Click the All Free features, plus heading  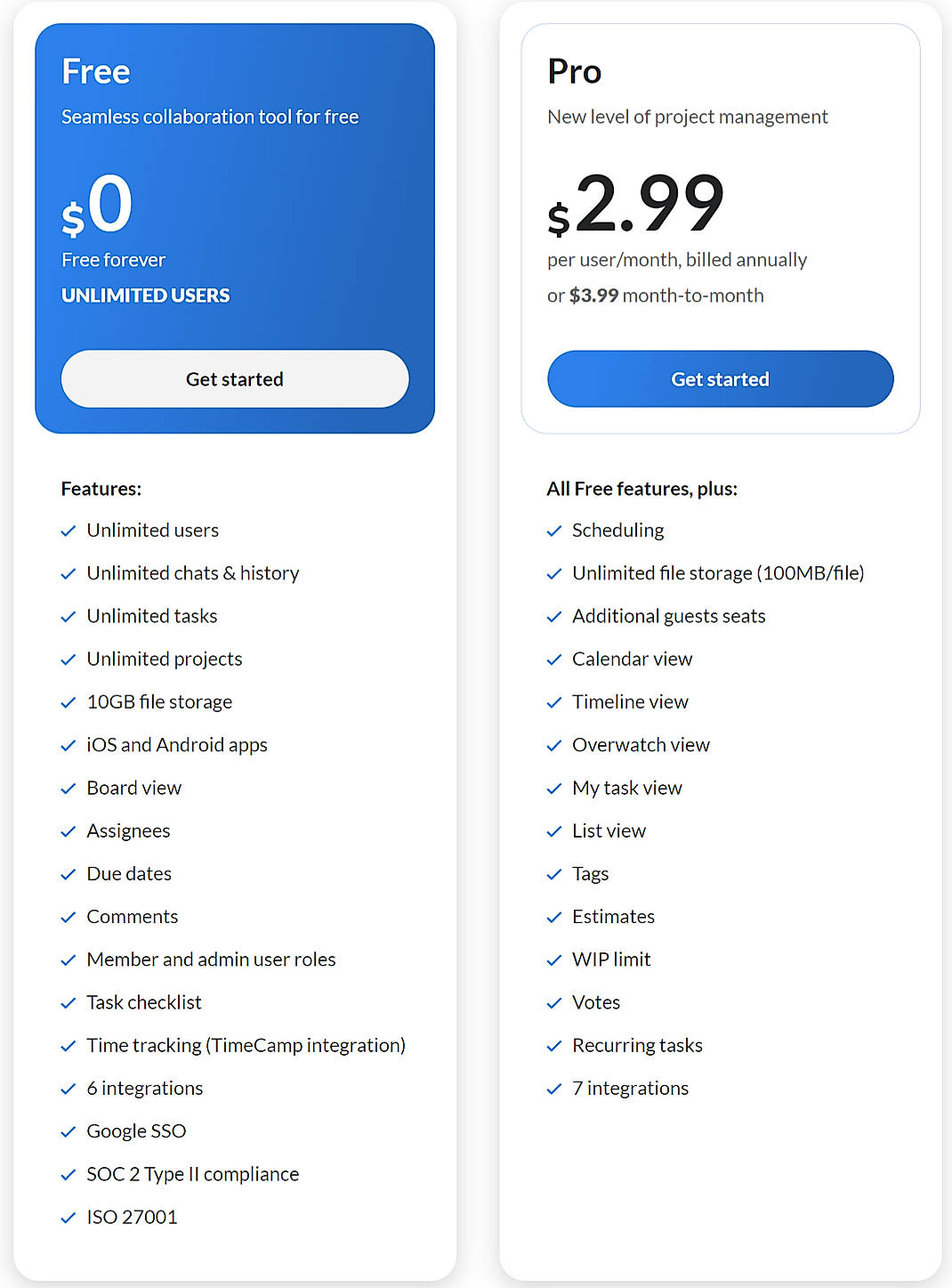[x=641, y=489]
